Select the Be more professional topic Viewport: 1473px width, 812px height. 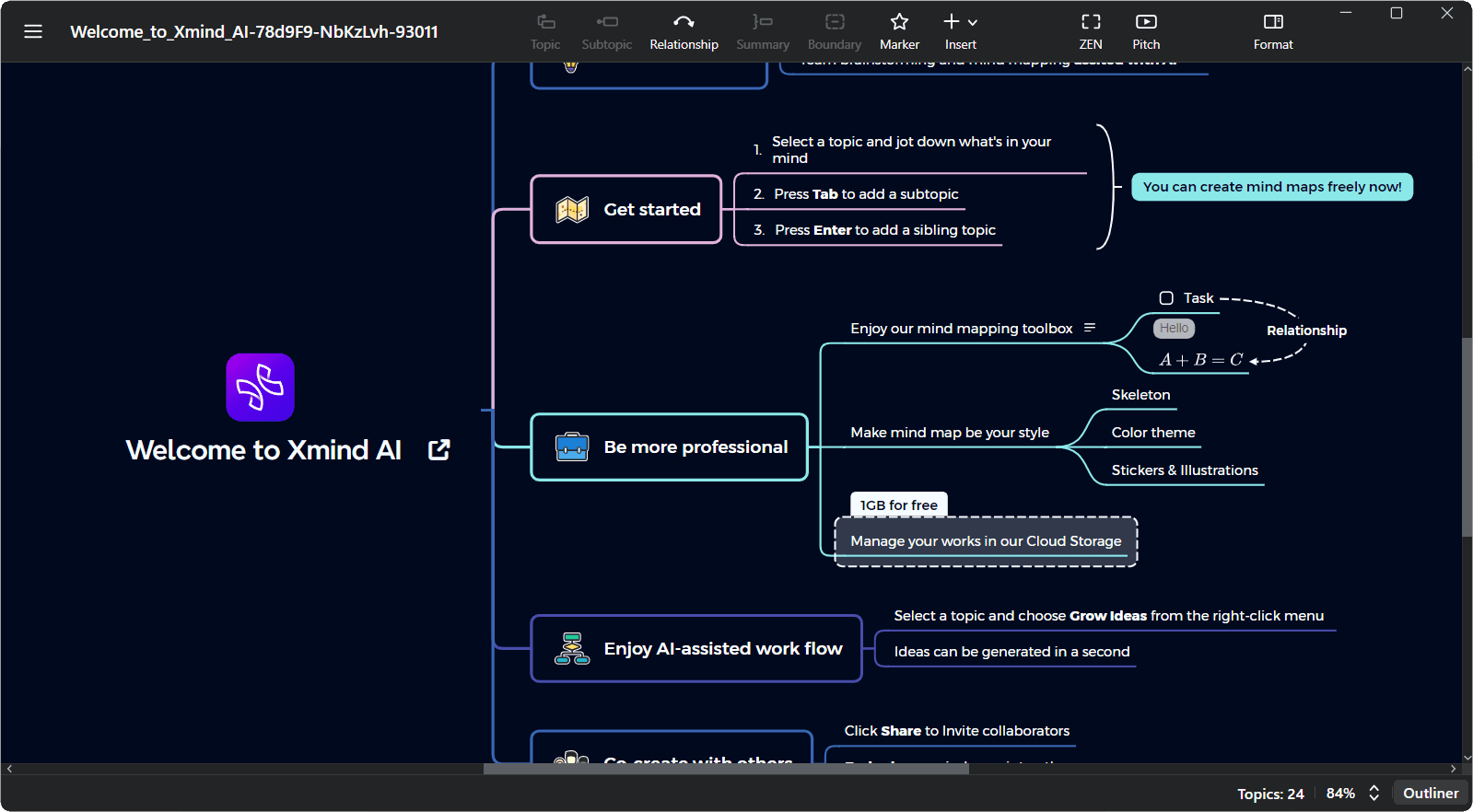(x=670, y=447)
